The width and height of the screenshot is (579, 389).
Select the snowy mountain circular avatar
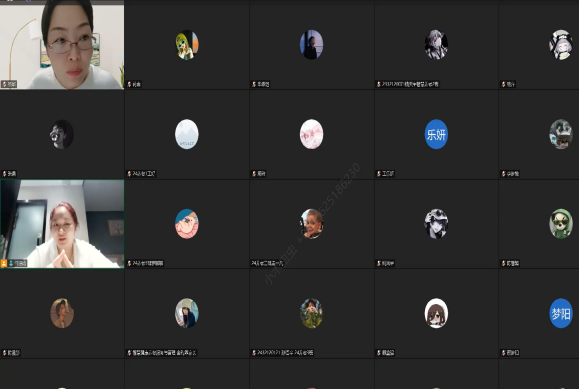186,134
